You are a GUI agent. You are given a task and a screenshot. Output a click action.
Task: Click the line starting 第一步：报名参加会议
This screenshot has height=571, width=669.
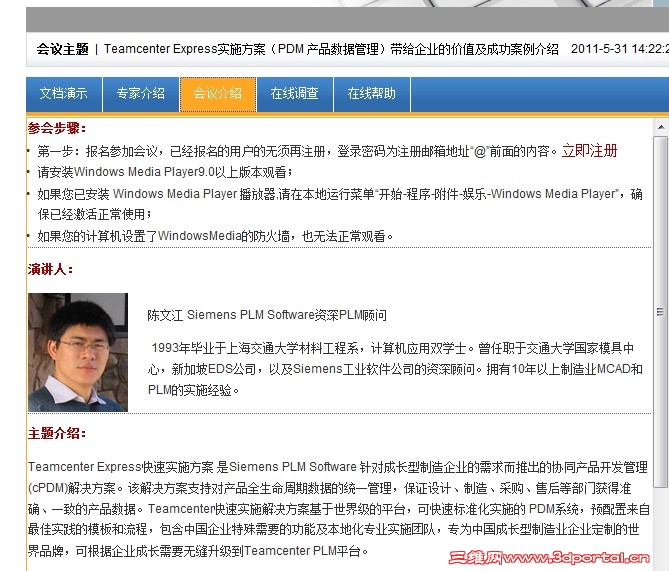pyautogui.click(x=297, y=151)
